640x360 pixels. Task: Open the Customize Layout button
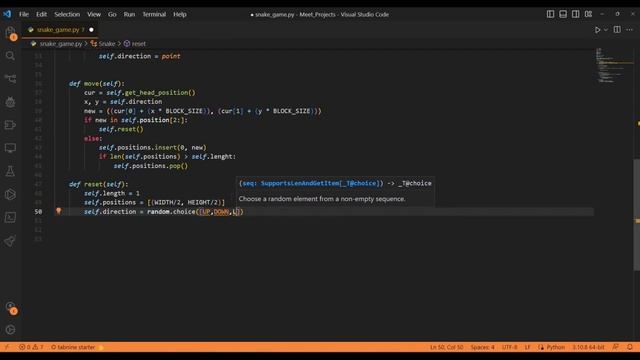(x=588, y=14)
